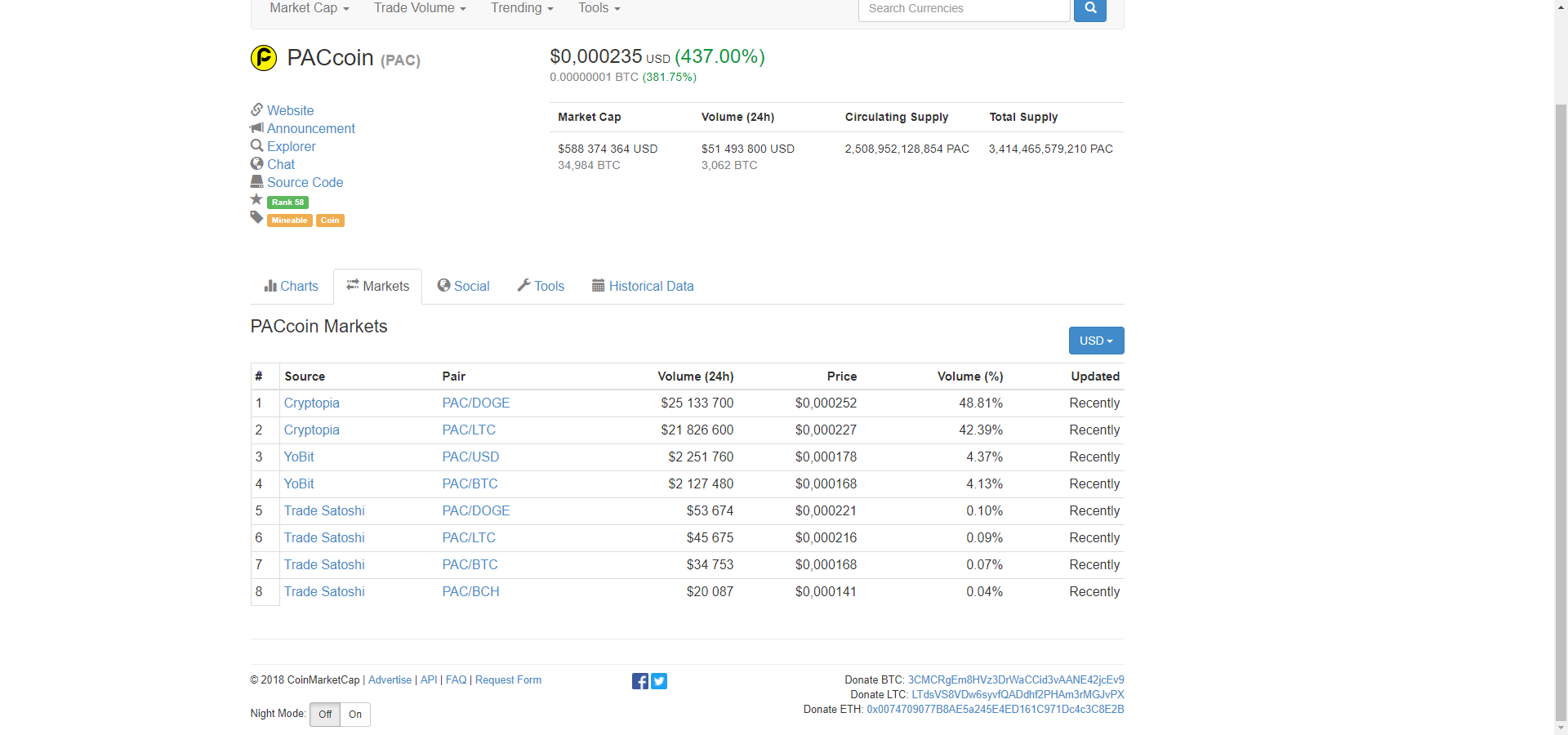
Task: Click the magnifier search button
Action: coord(1090,9)
